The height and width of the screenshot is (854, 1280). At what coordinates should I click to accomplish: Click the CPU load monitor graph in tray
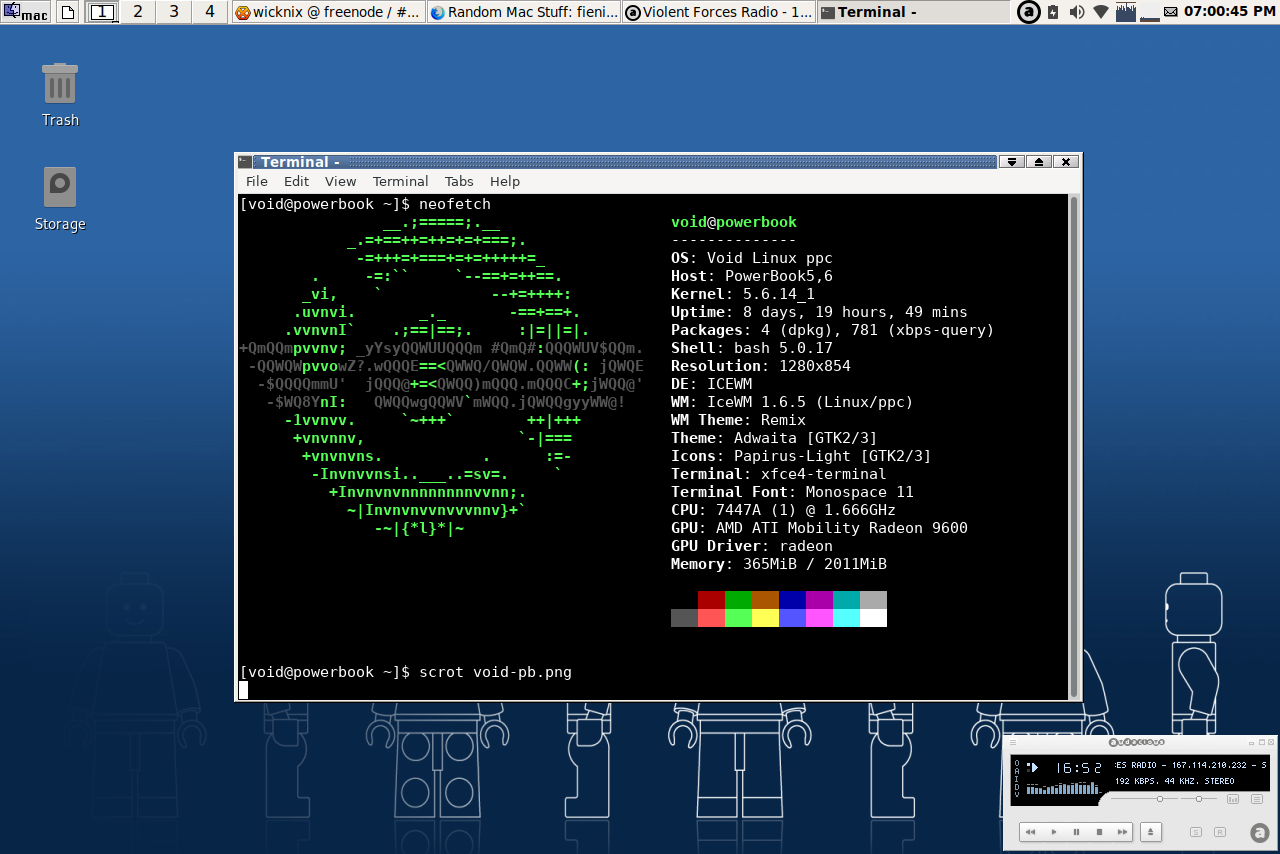(1126, 12)
